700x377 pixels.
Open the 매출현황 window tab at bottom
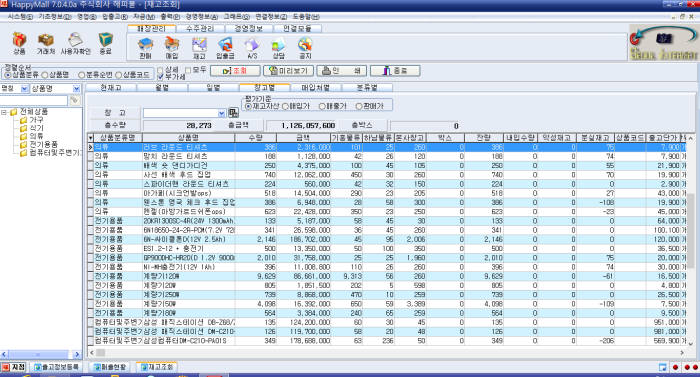(x=110, y=367)
